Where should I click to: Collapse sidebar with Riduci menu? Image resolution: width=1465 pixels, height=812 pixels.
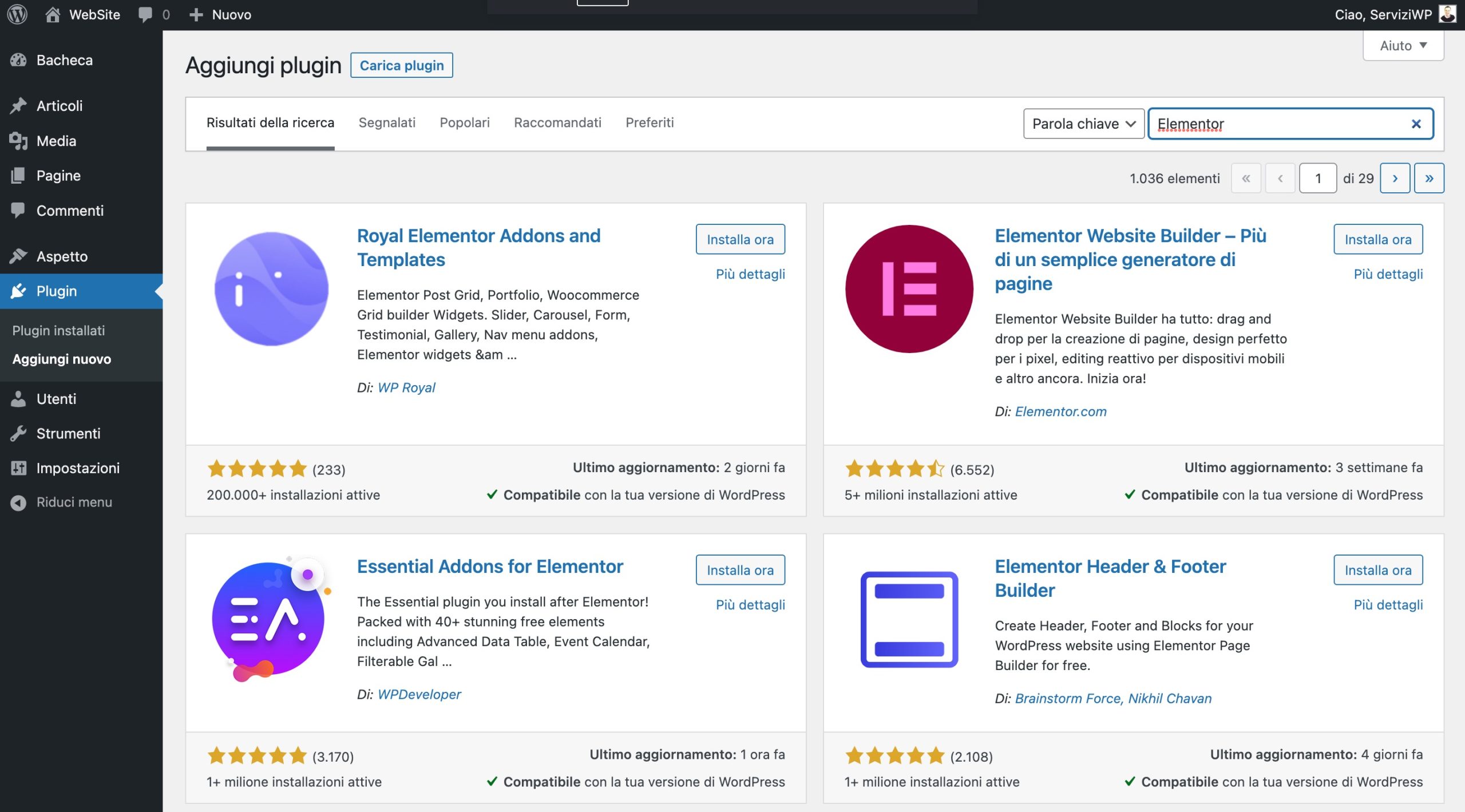[x=74, y=502]
